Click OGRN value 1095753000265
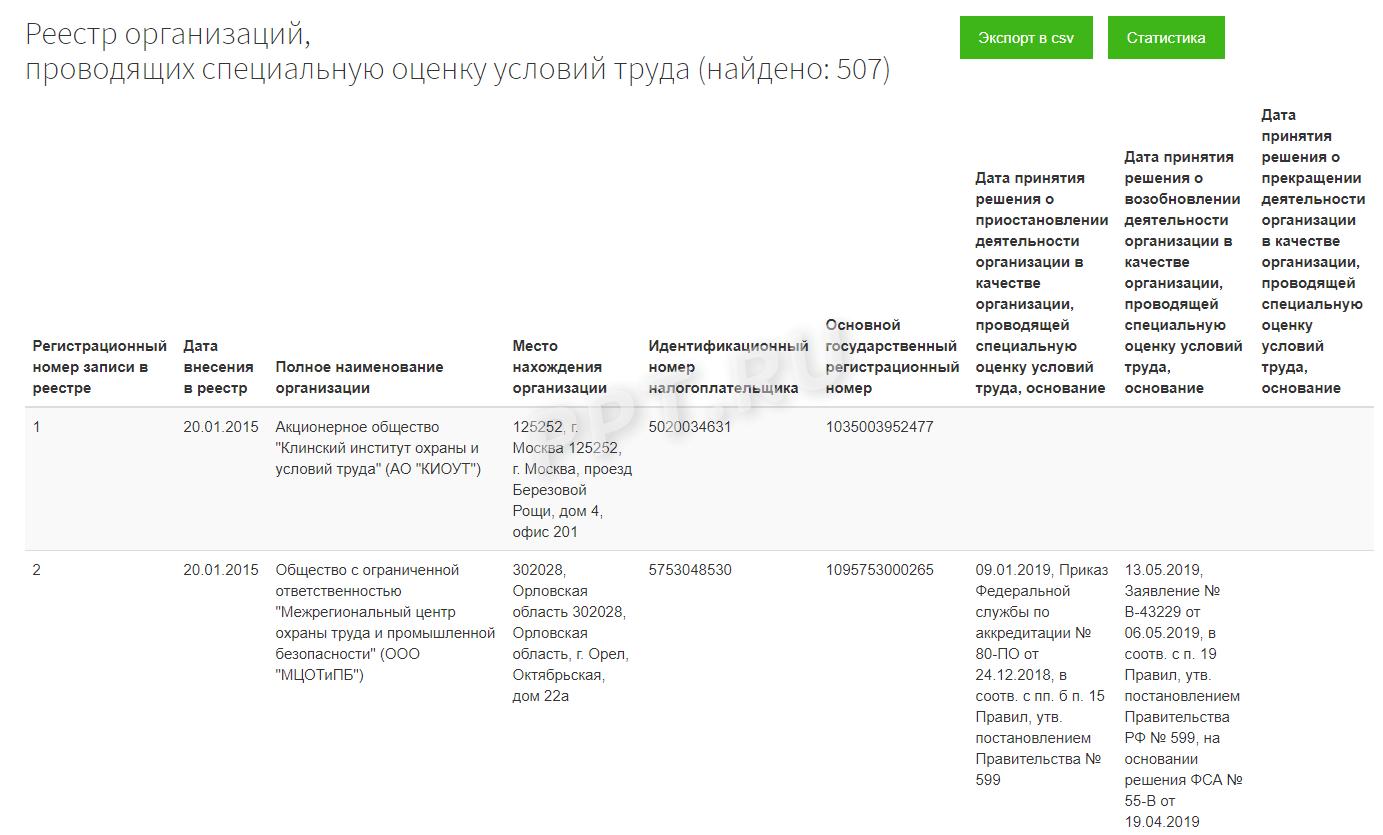The image size is (1383, 835). (x=879, y=570)
